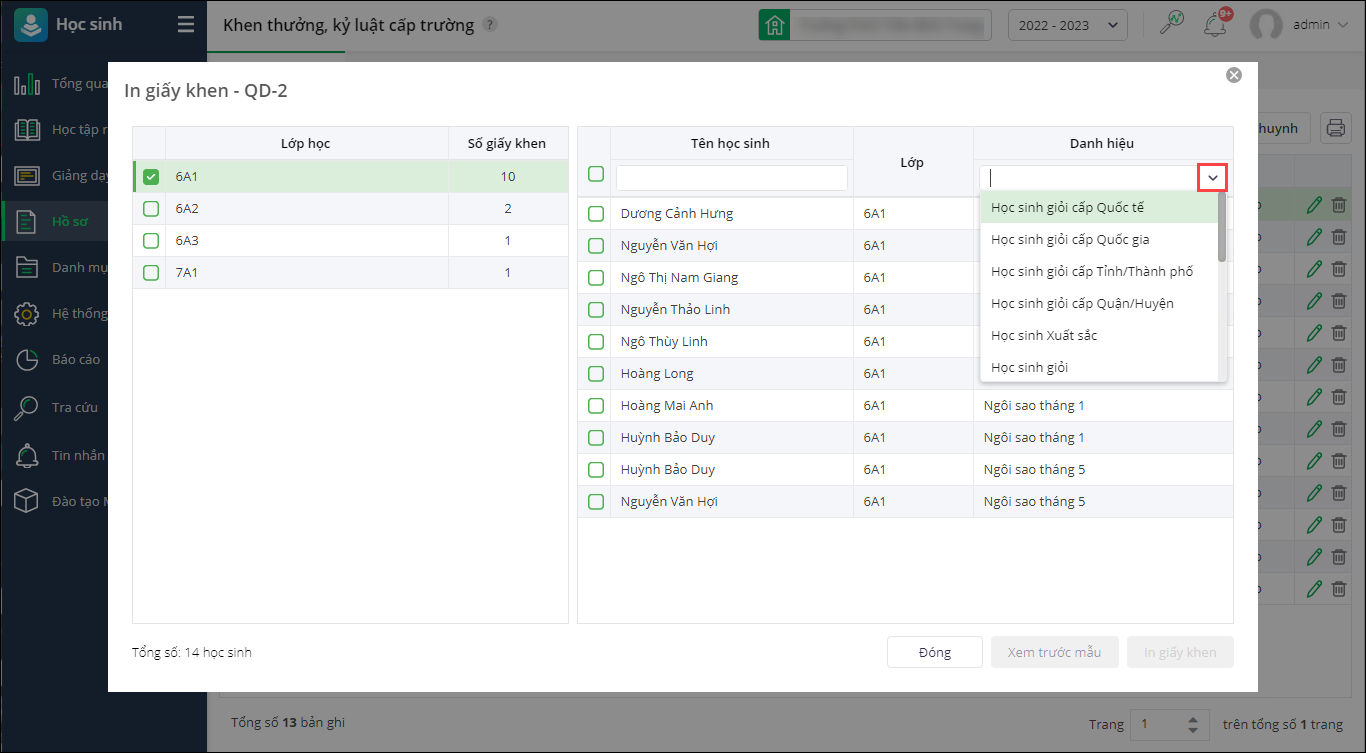Viewport: 1366px width, 753px height.
Task: Click the Đóng button
Action: coord(934,652)
